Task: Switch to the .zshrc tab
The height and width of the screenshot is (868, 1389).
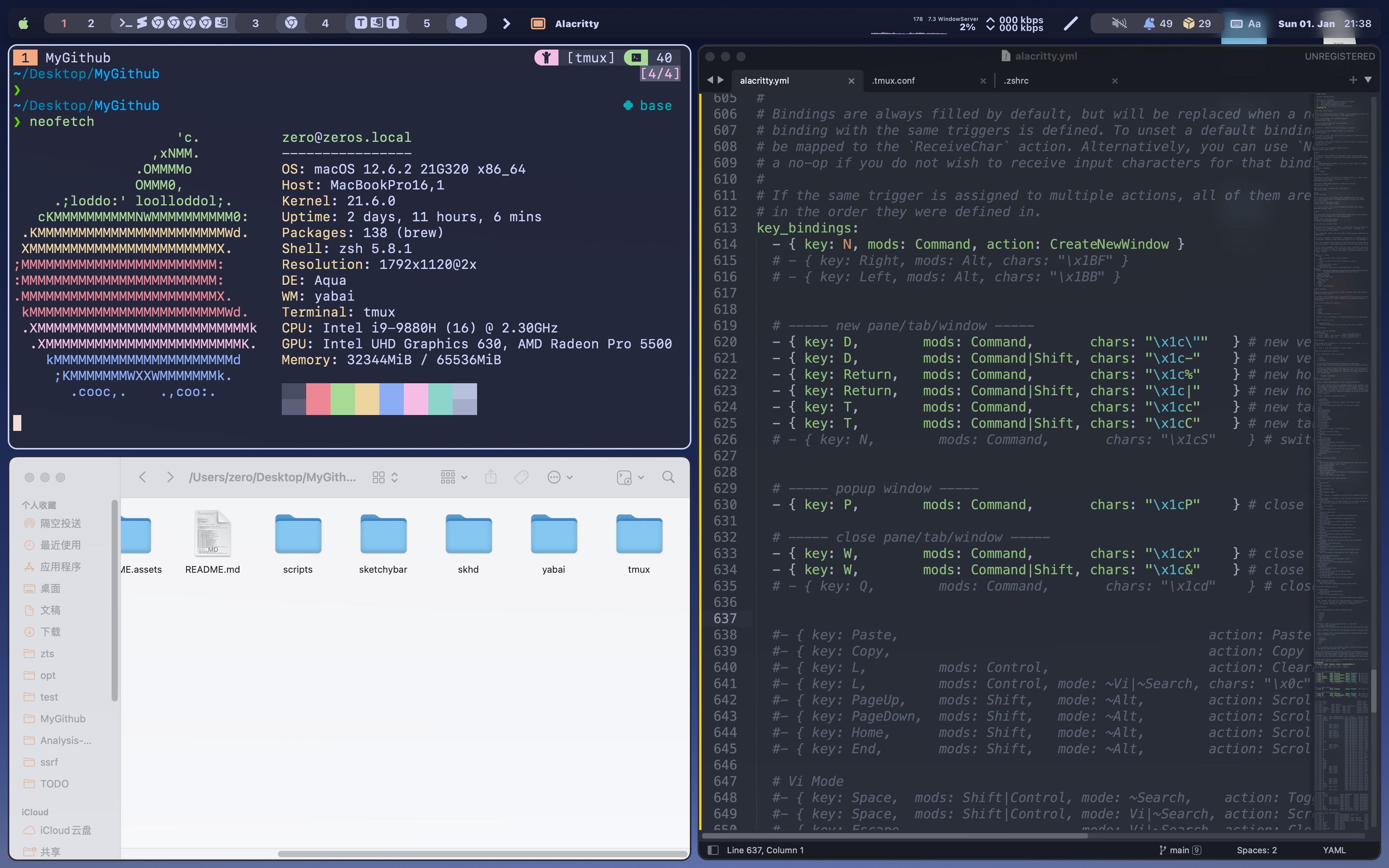Action: pos(1016,80)
